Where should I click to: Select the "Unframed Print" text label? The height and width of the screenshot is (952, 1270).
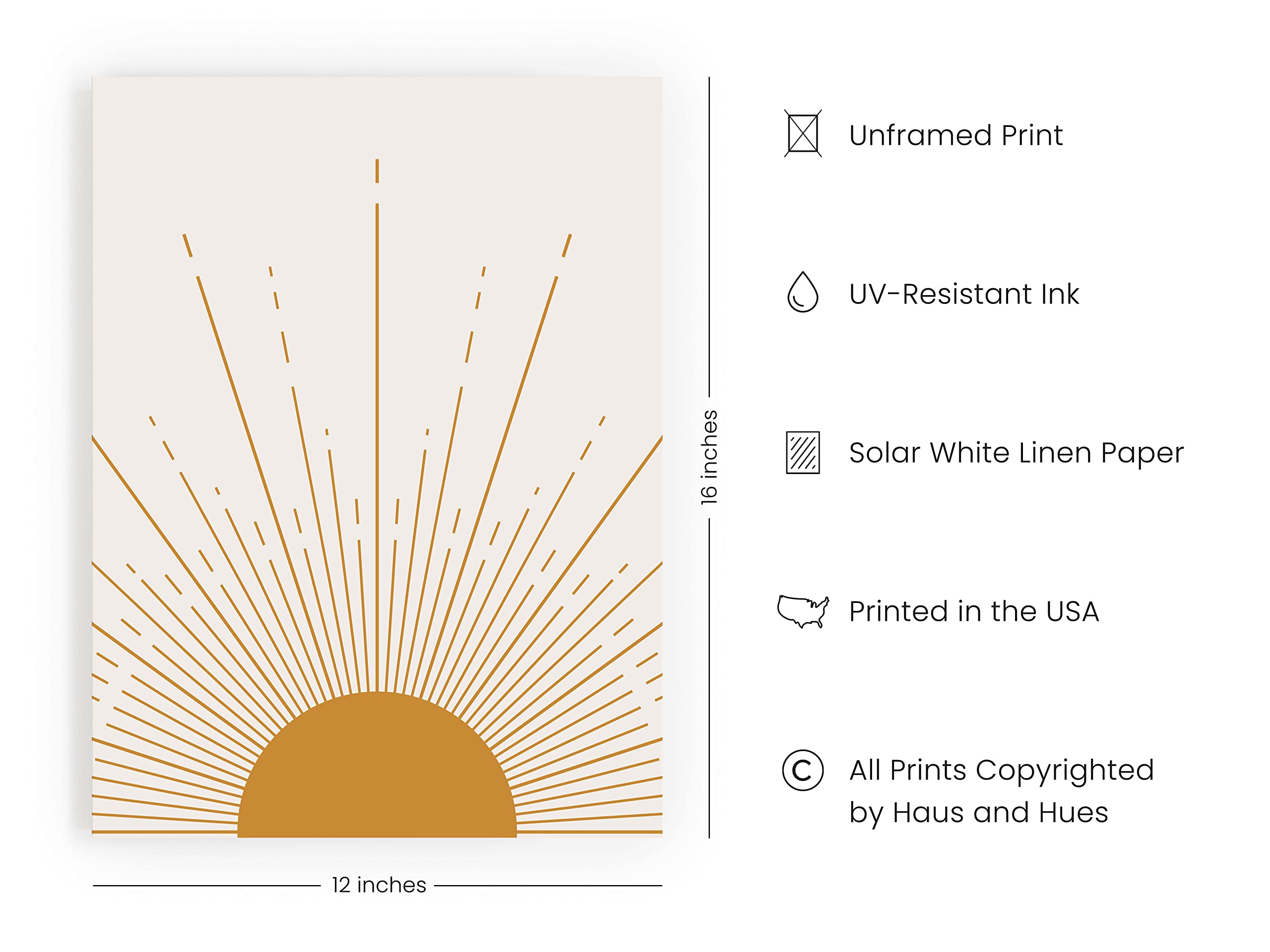coord(956,135)
